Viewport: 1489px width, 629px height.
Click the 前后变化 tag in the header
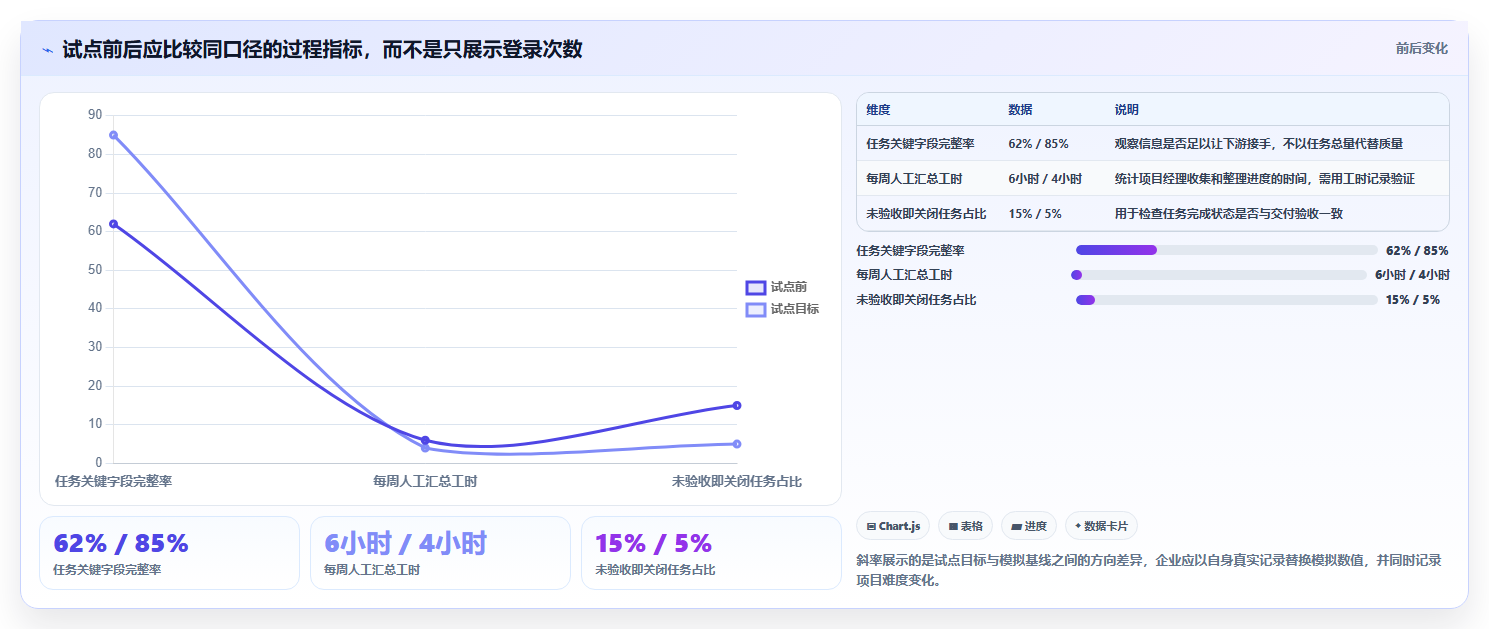pyautogui.click(x=1421, y=48)
